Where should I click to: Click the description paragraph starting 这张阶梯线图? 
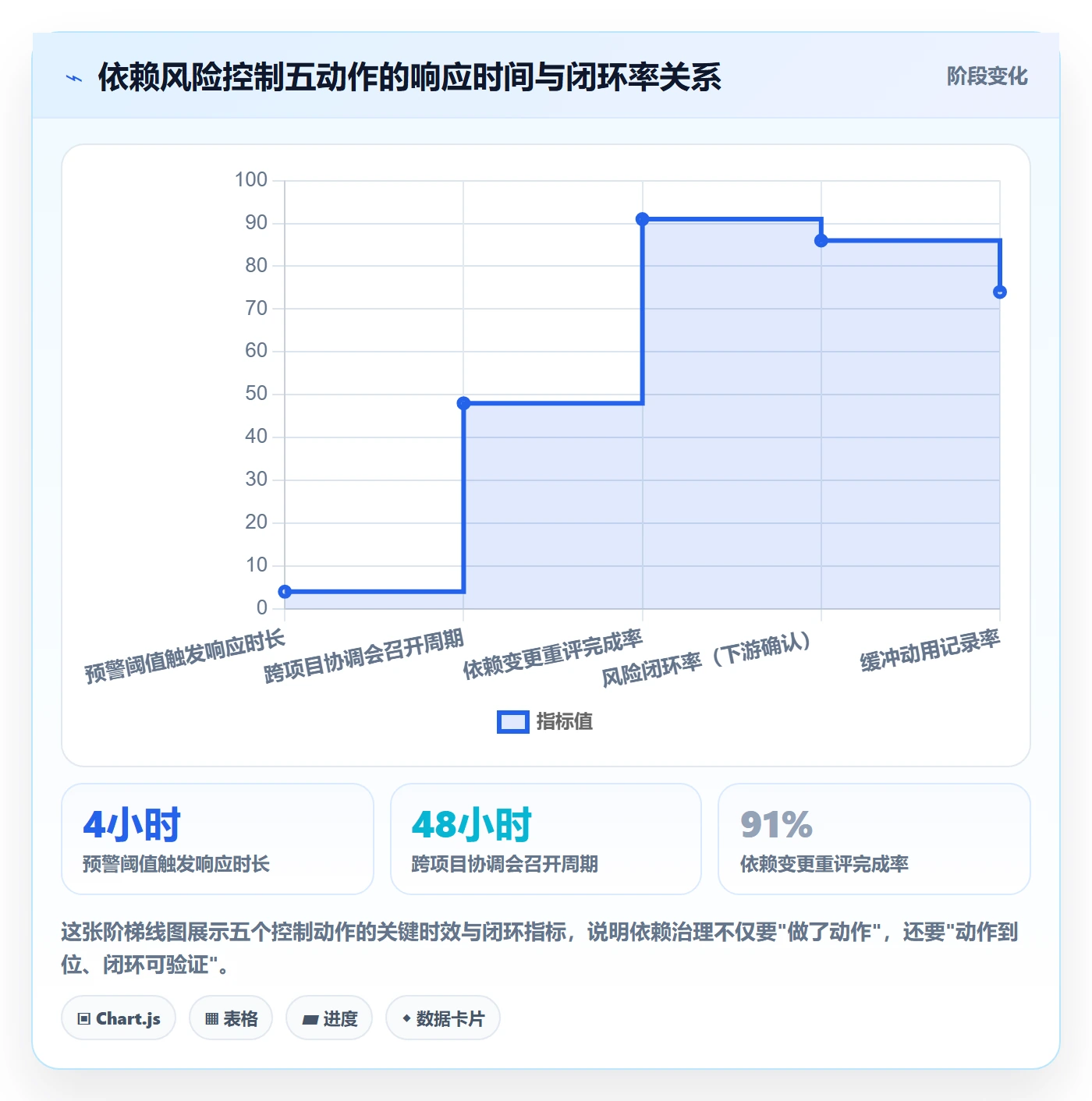point(540,948)
